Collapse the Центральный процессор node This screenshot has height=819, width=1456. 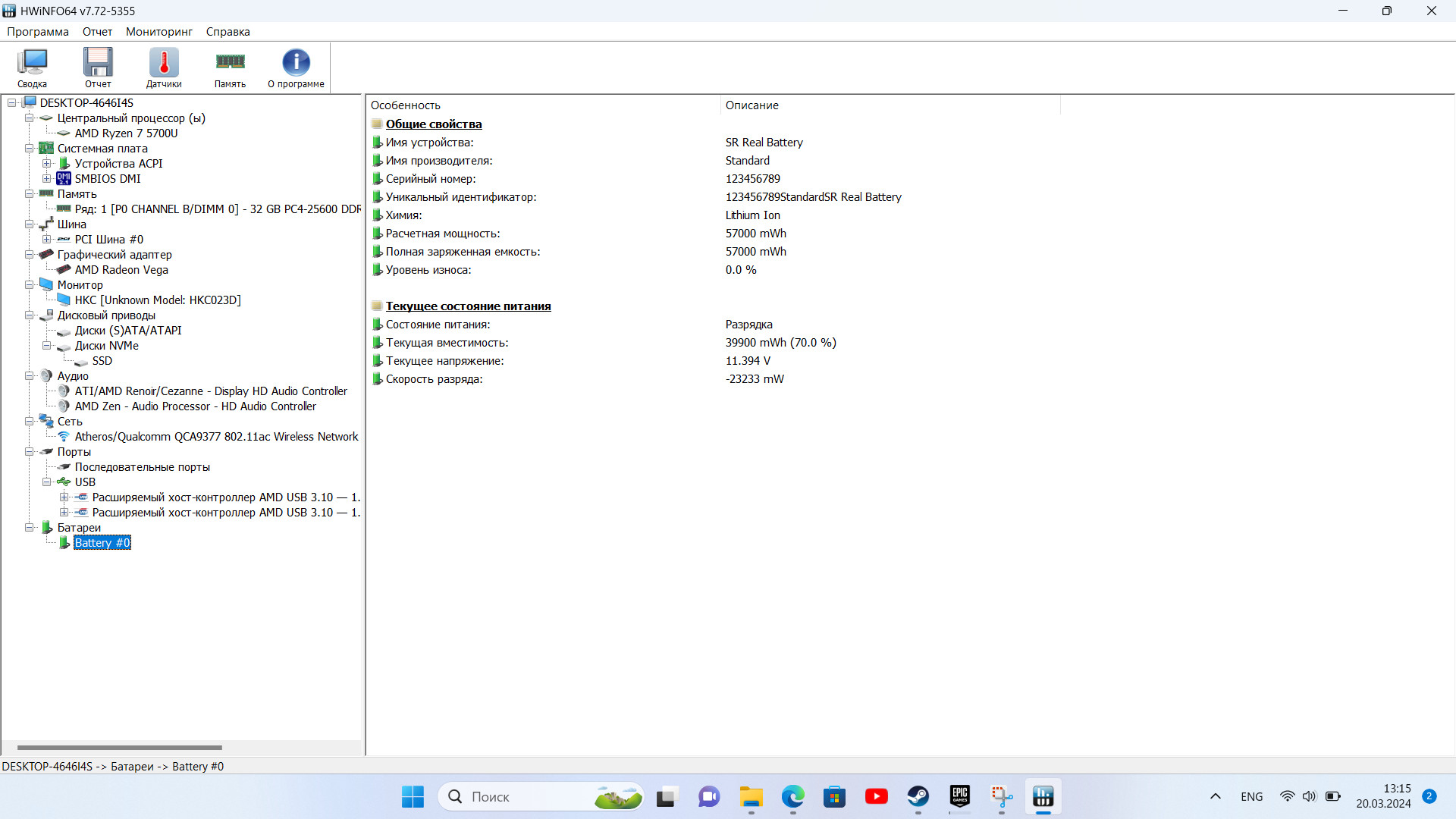(x=29, y=118)
